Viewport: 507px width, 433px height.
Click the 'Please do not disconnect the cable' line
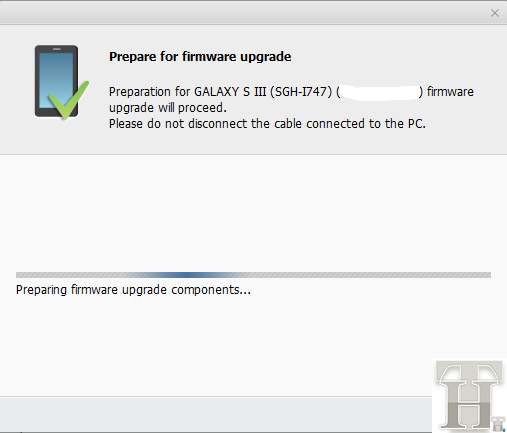coord(267,124)
